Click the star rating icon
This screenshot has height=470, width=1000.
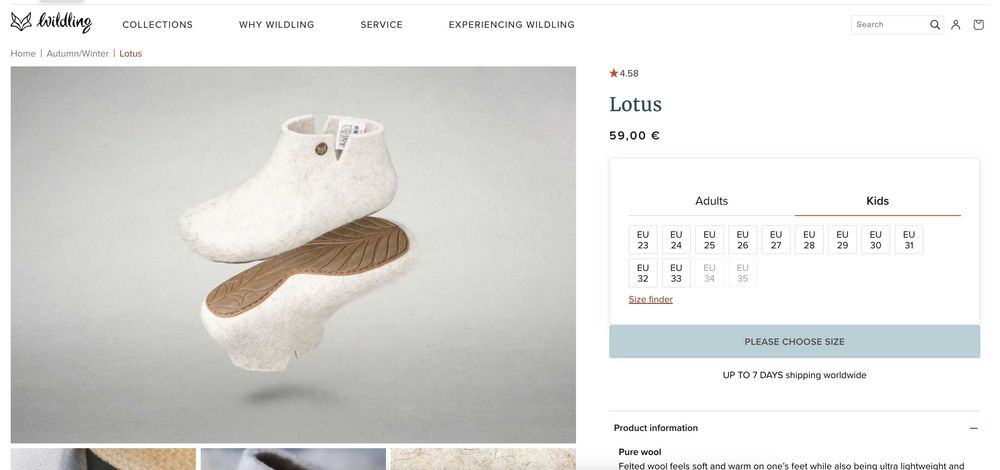point(614,73)
